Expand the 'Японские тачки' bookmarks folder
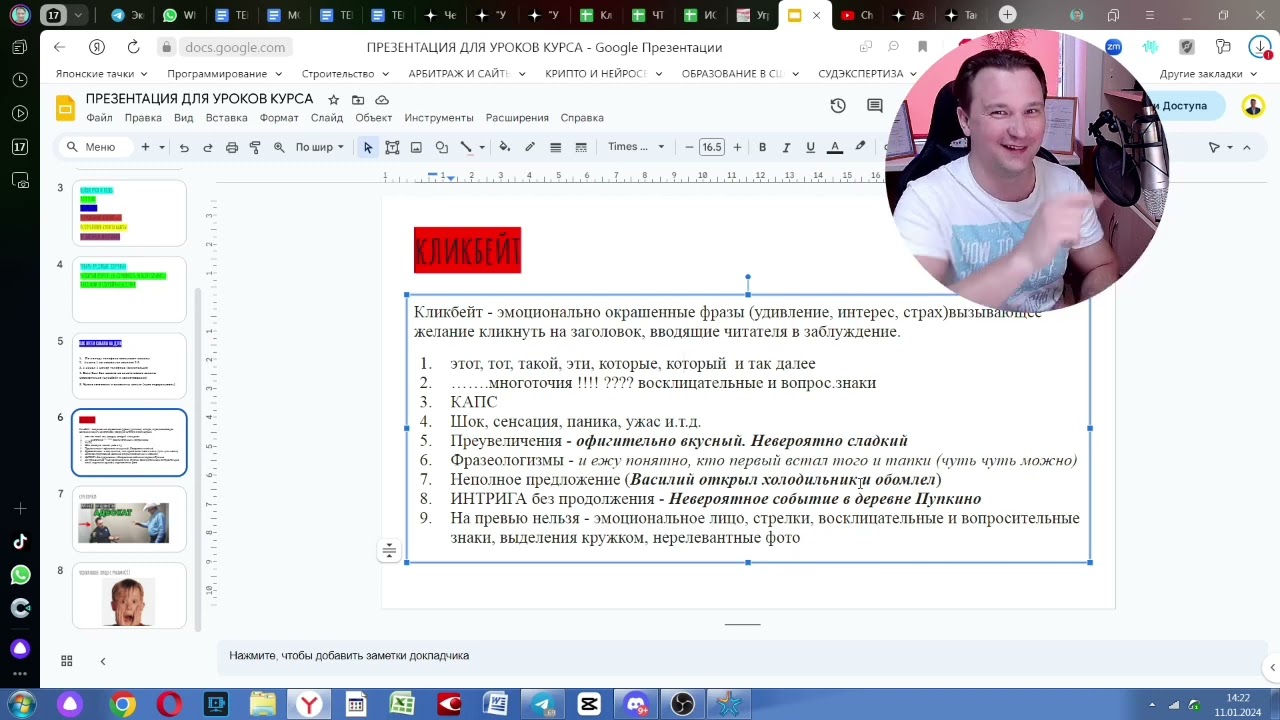The height and width of the screenshot is (720, 1280). click(x=101, y=74)
